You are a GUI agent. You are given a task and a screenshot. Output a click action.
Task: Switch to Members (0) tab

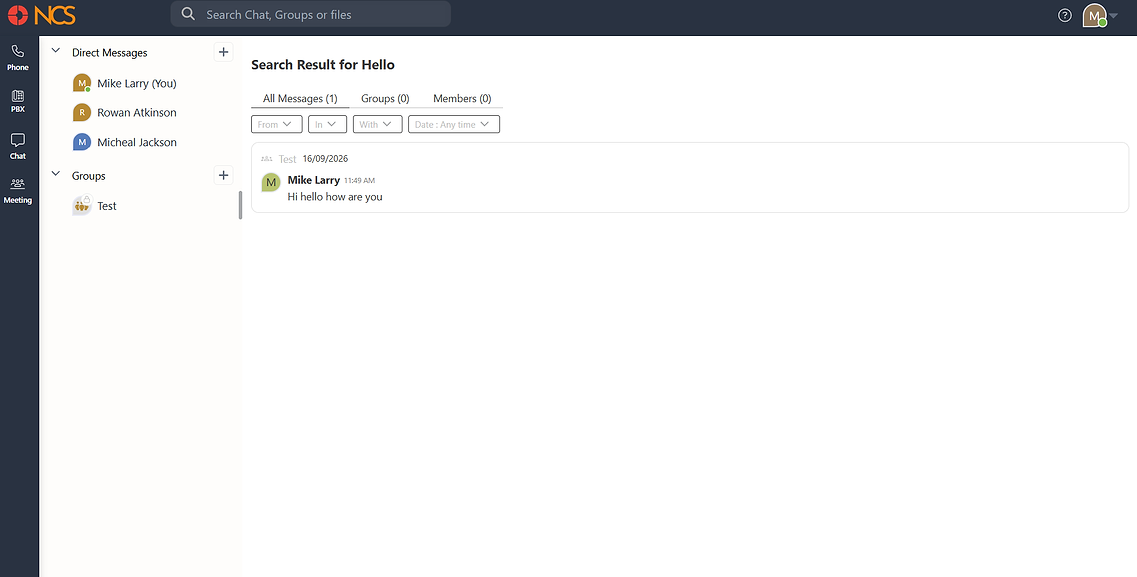462,99
